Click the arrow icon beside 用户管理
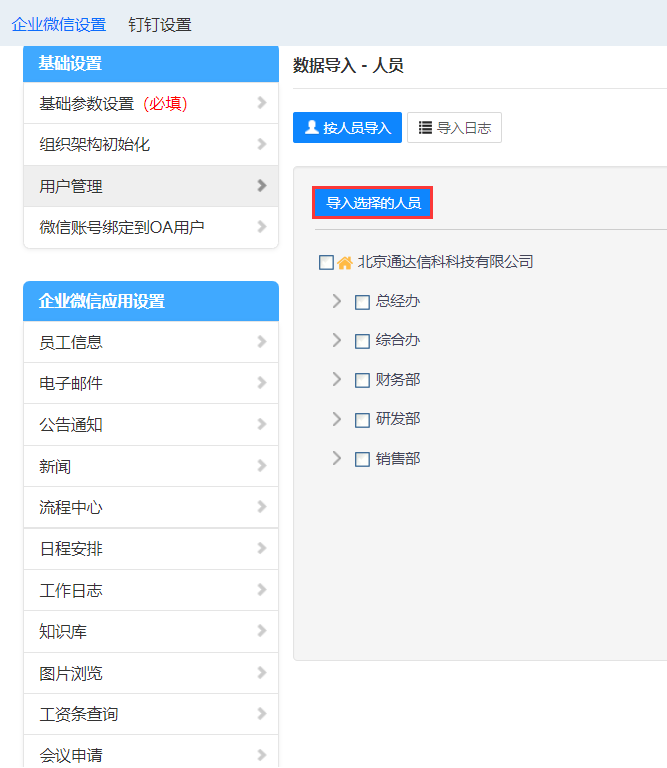 tap(262, 186)
